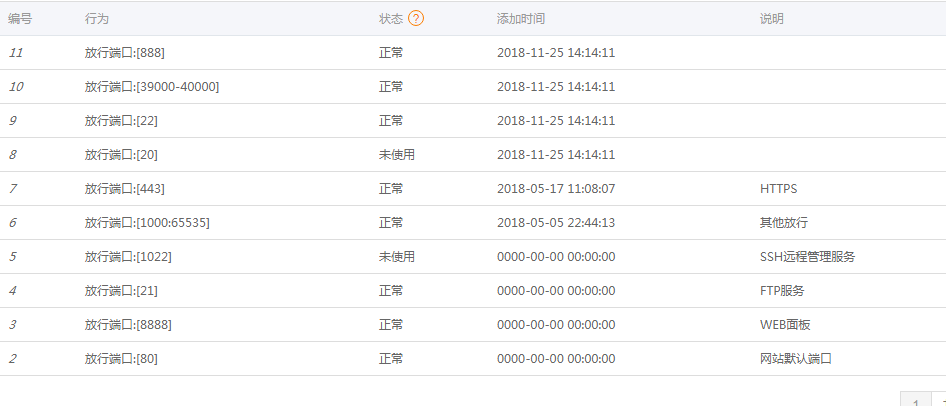Select the 网站默认端口 description text
946x406 pixels.
click(796, 359)
